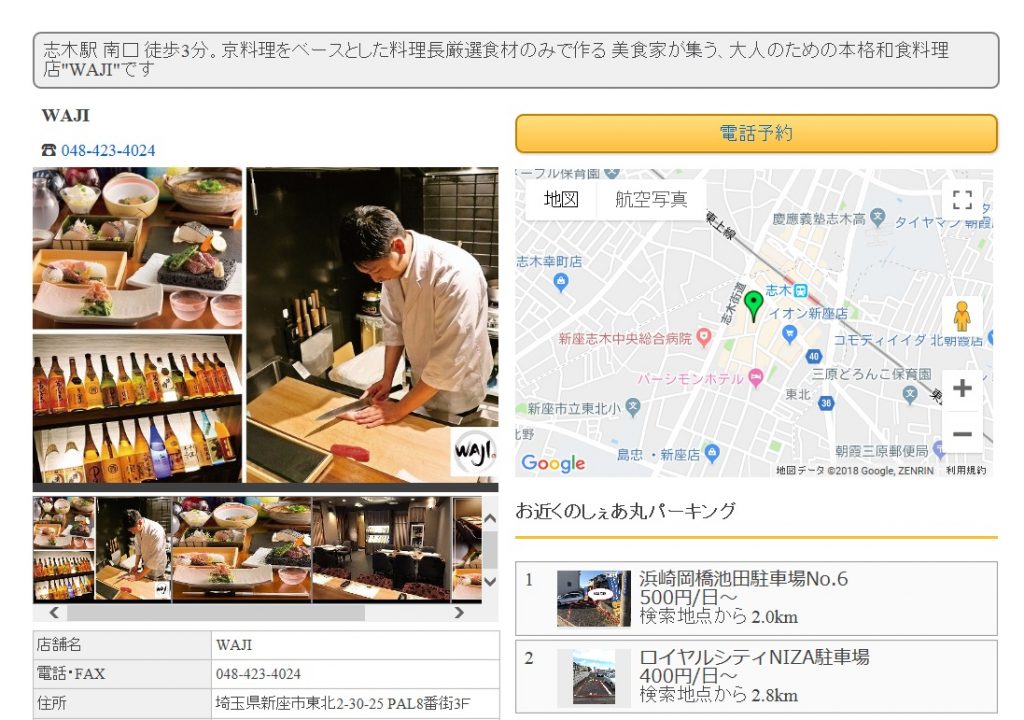Click the horizontal gallery scrollbar thumb
The height and width of the screenshot is (720, 1024).
216,612
